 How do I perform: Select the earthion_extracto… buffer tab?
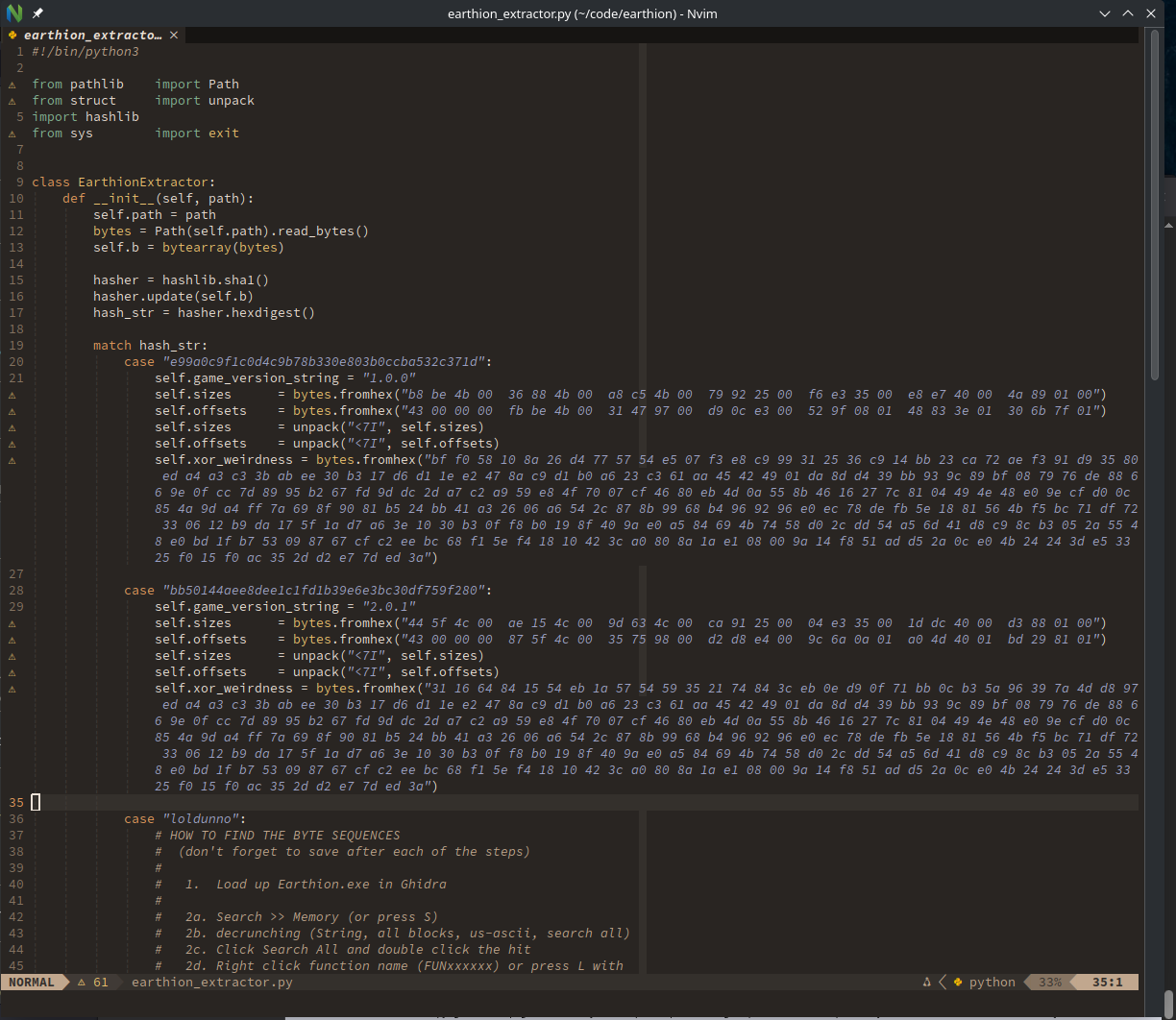(93, 35)
